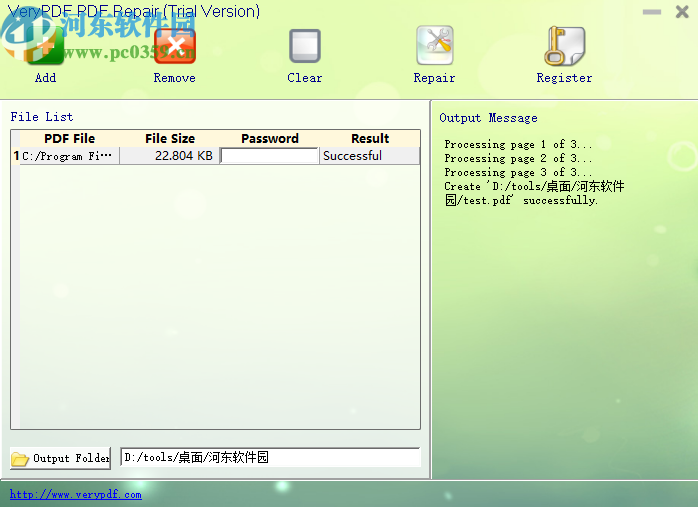Click the Result column header

[x=370, y=138]
